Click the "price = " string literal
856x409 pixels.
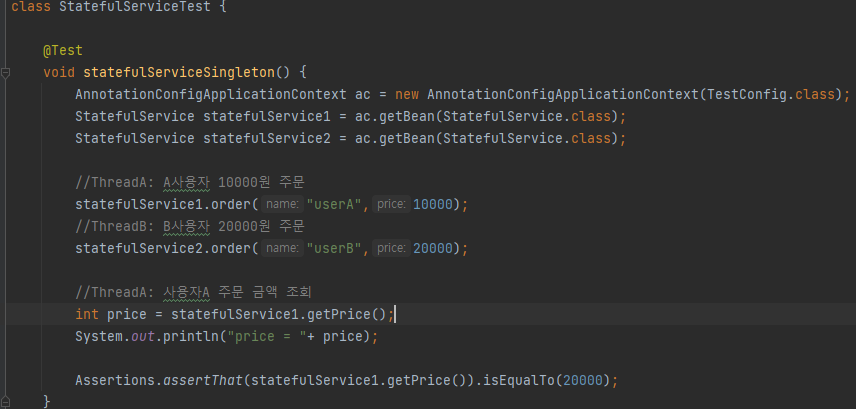point(266,336)
